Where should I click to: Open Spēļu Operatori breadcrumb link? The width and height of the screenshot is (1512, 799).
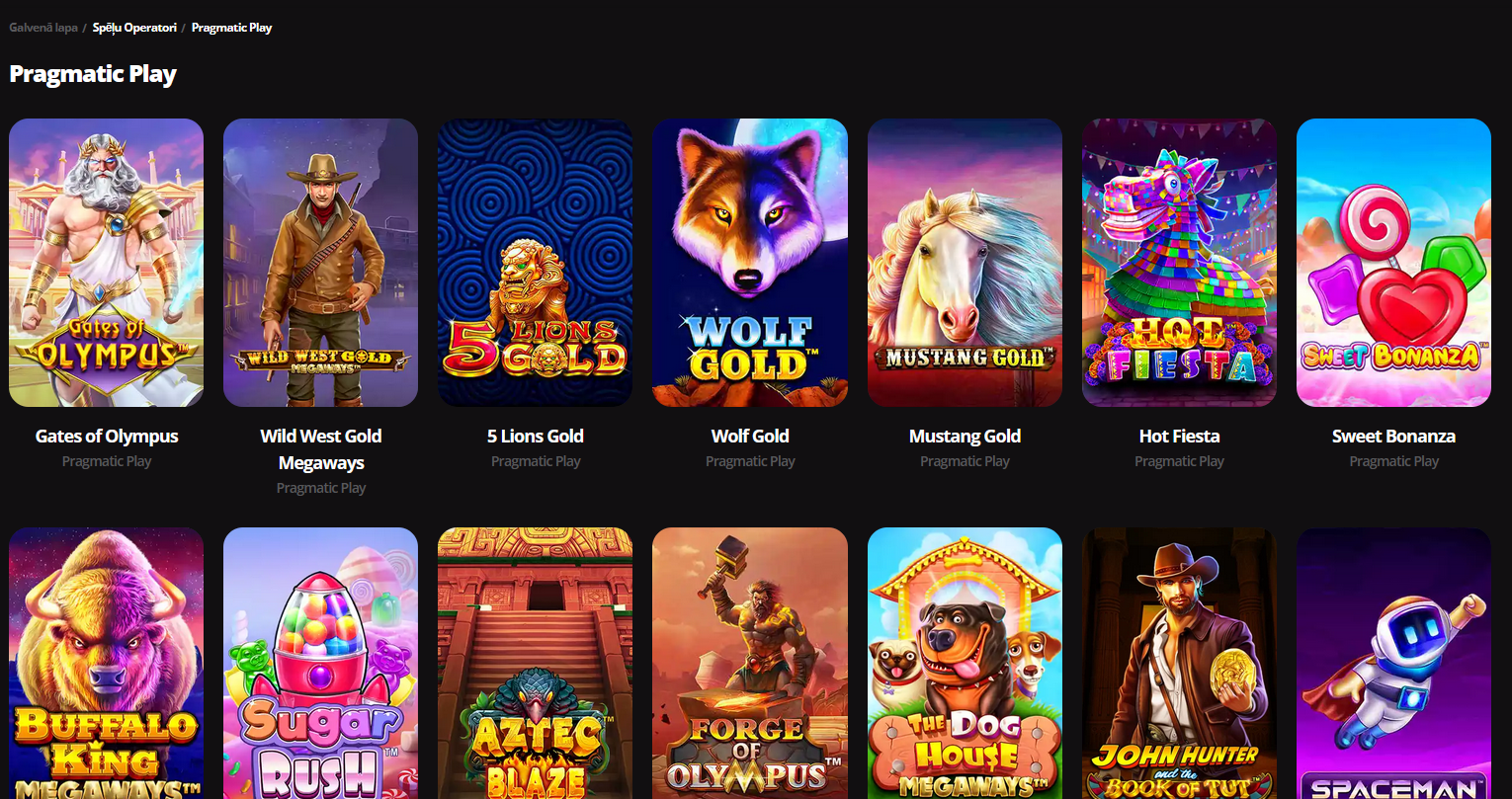coord(134,28)
